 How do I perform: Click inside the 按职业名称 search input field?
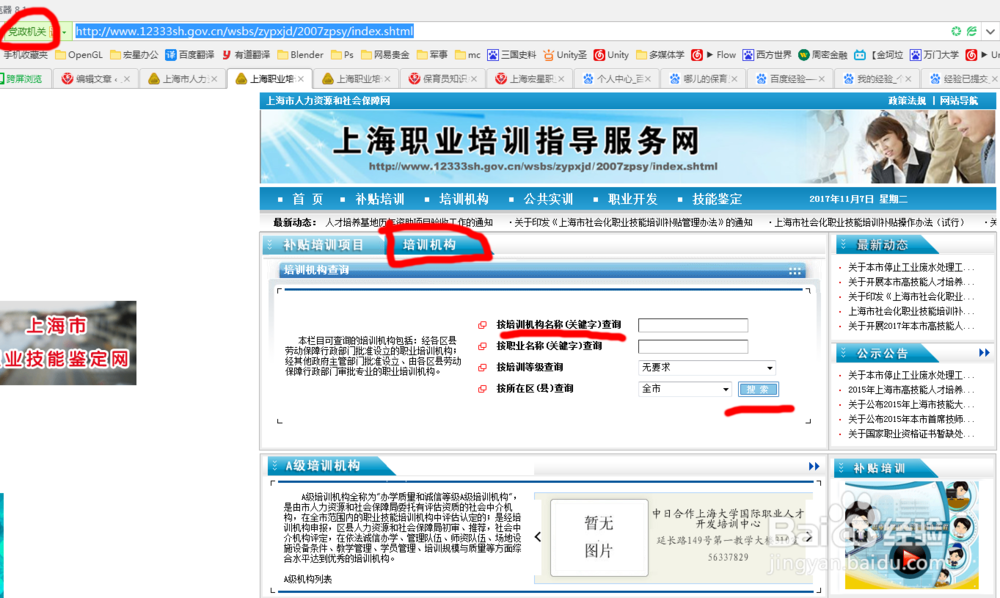691,344
